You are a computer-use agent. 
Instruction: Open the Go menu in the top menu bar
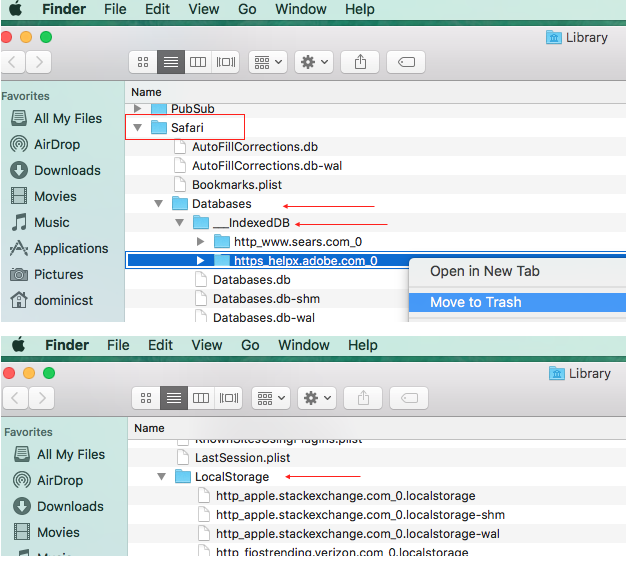[247, 9]
